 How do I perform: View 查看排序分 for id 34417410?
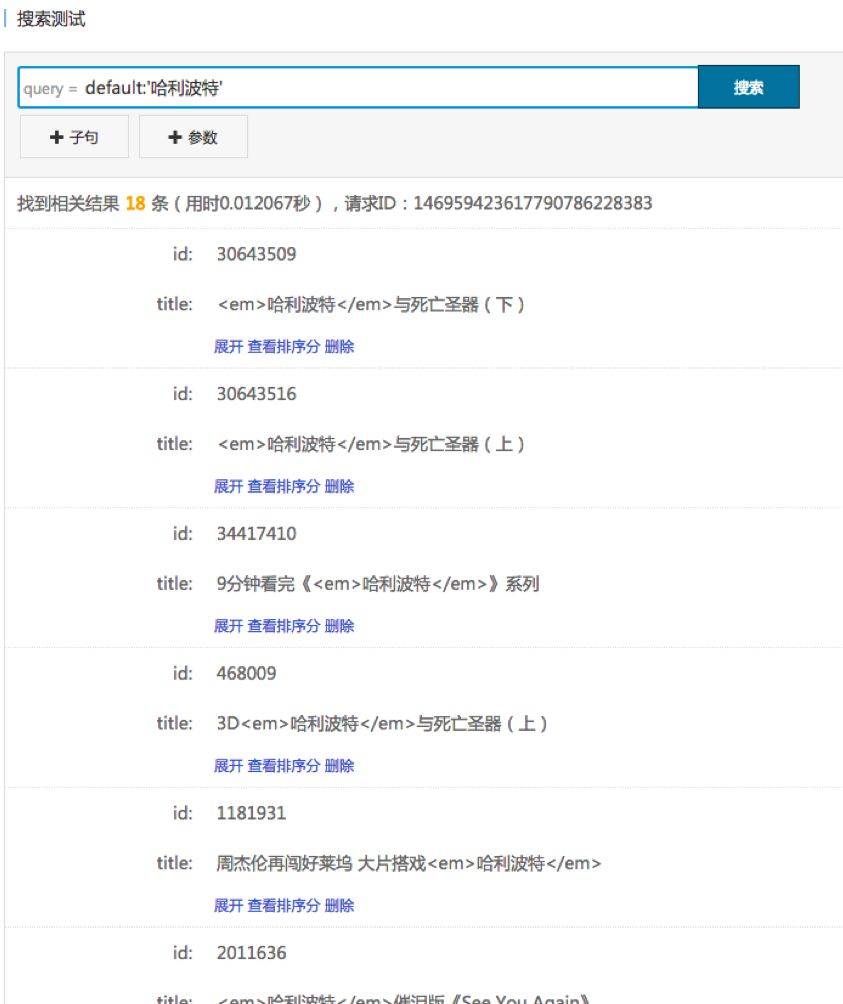pos(284,626)
